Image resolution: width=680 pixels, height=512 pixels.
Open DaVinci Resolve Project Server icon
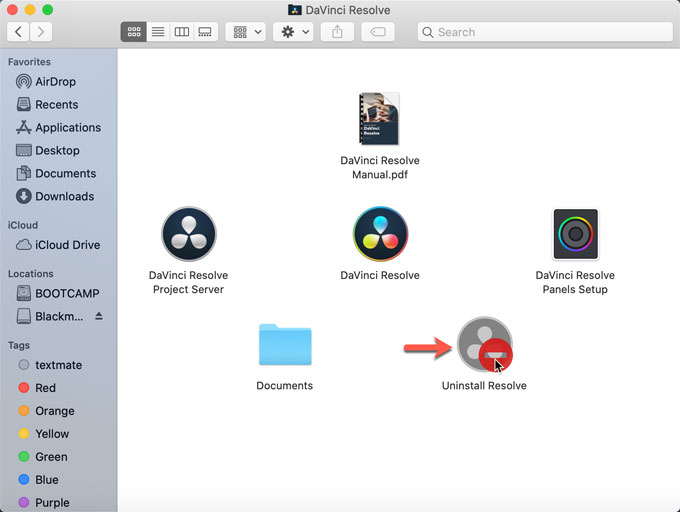188,234
